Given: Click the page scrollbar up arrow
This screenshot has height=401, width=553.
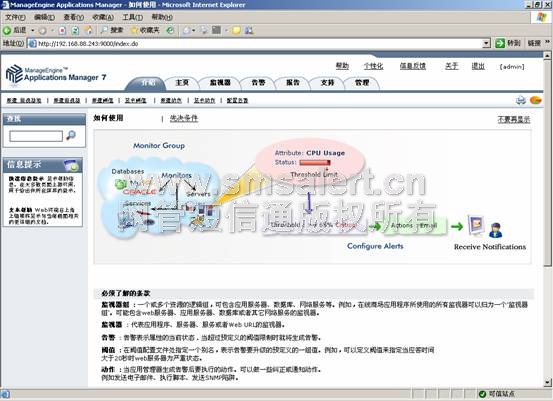Looking at the screenshot, I should click(547, 55).
